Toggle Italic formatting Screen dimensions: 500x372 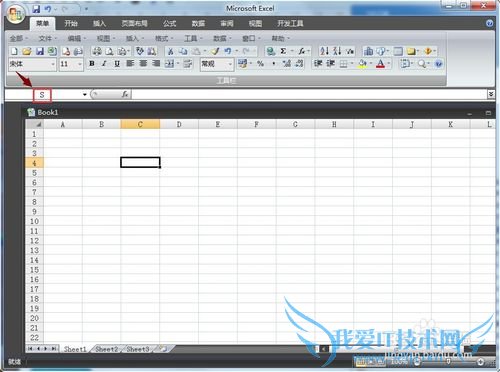pyautogui.click(x=104, y=63)
